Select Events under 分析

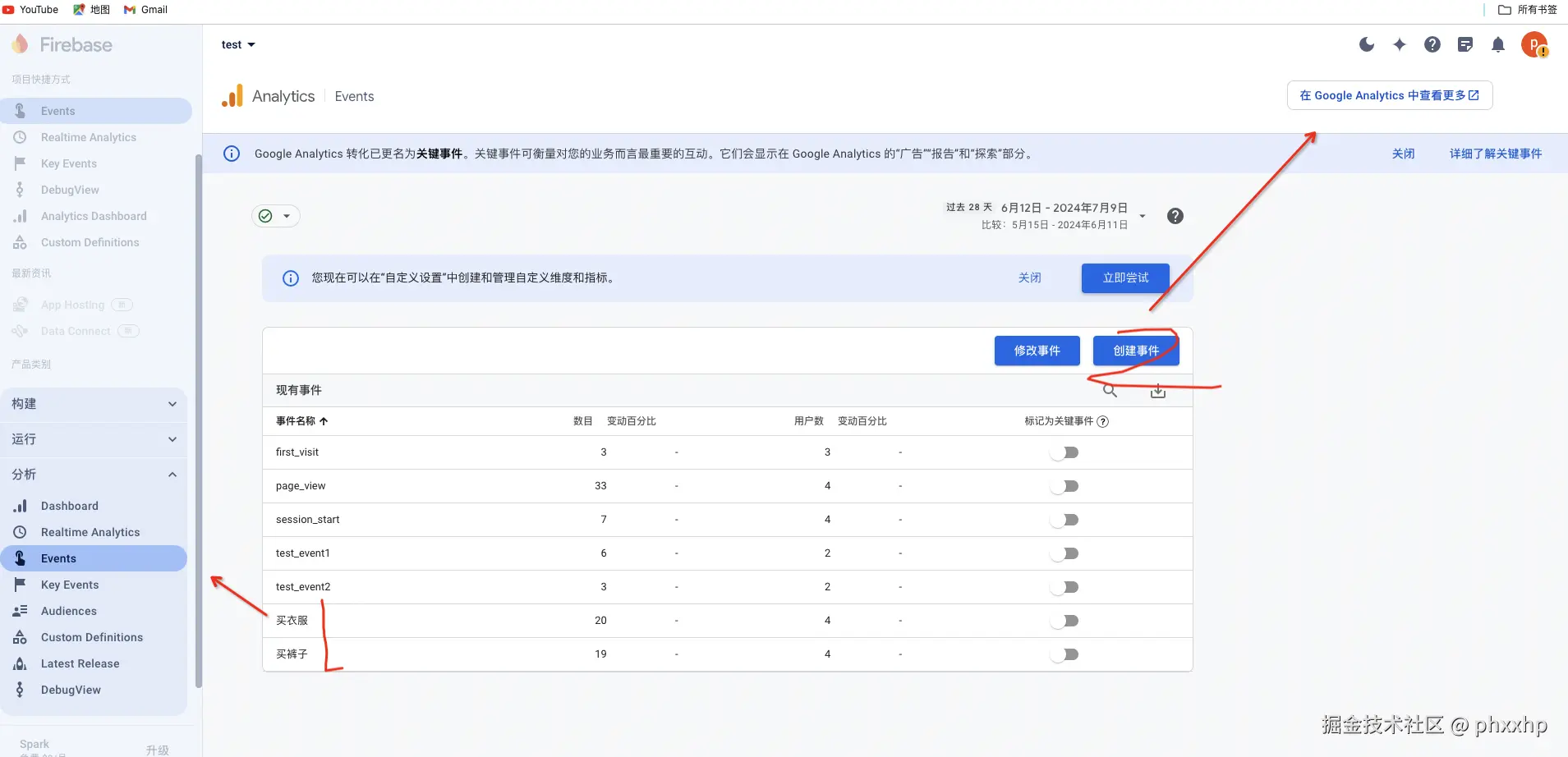(94, 558)
